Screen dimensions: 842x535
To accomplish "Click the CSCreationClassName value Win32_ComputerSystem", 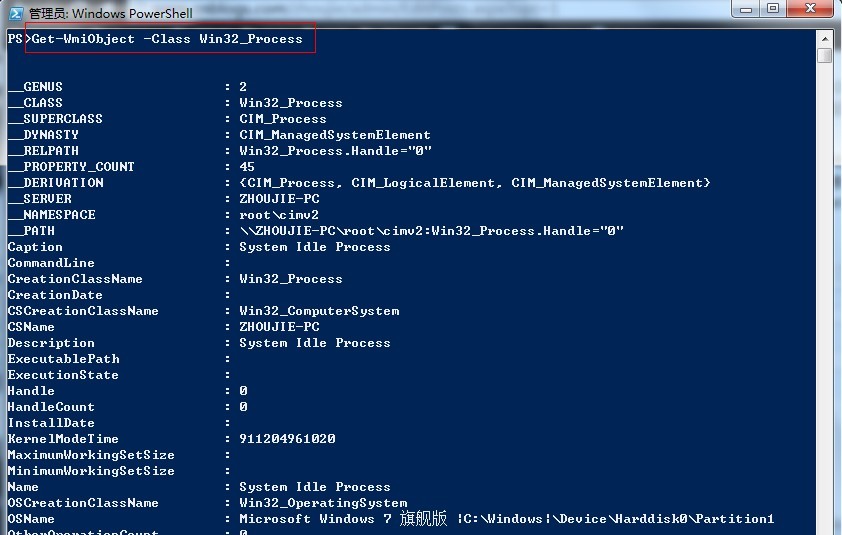I will pyautogui.click(x=320, y=311).
